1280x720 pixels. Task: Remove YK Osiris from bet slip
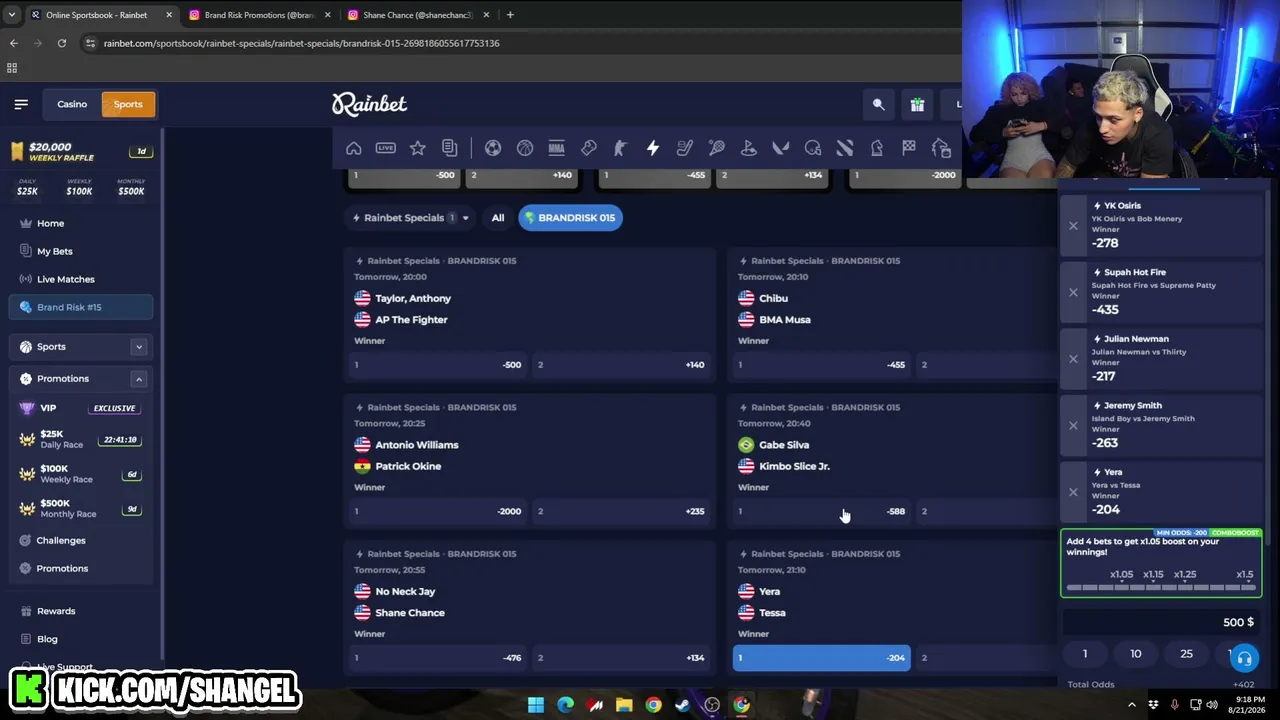click(1073, 226)
